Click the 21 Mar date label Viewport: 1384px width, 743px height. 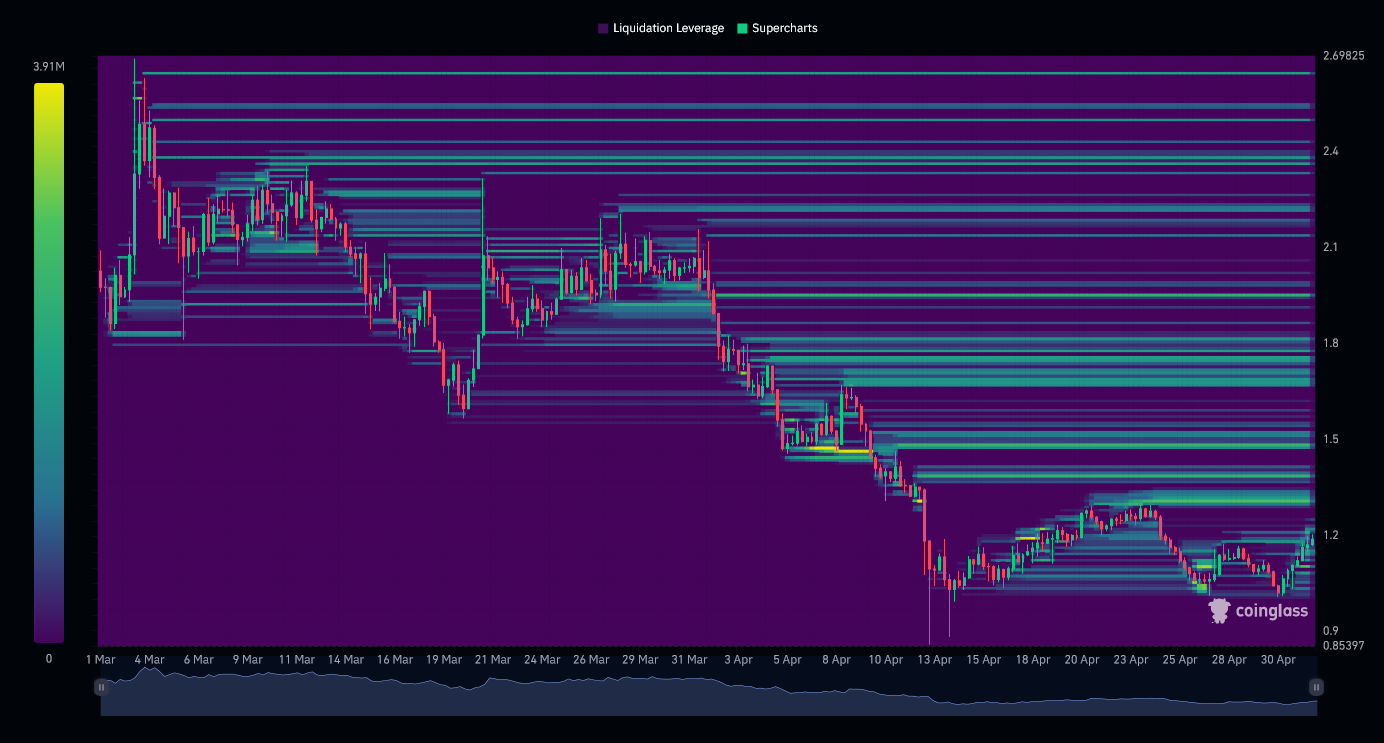click(x=493, y=660)
